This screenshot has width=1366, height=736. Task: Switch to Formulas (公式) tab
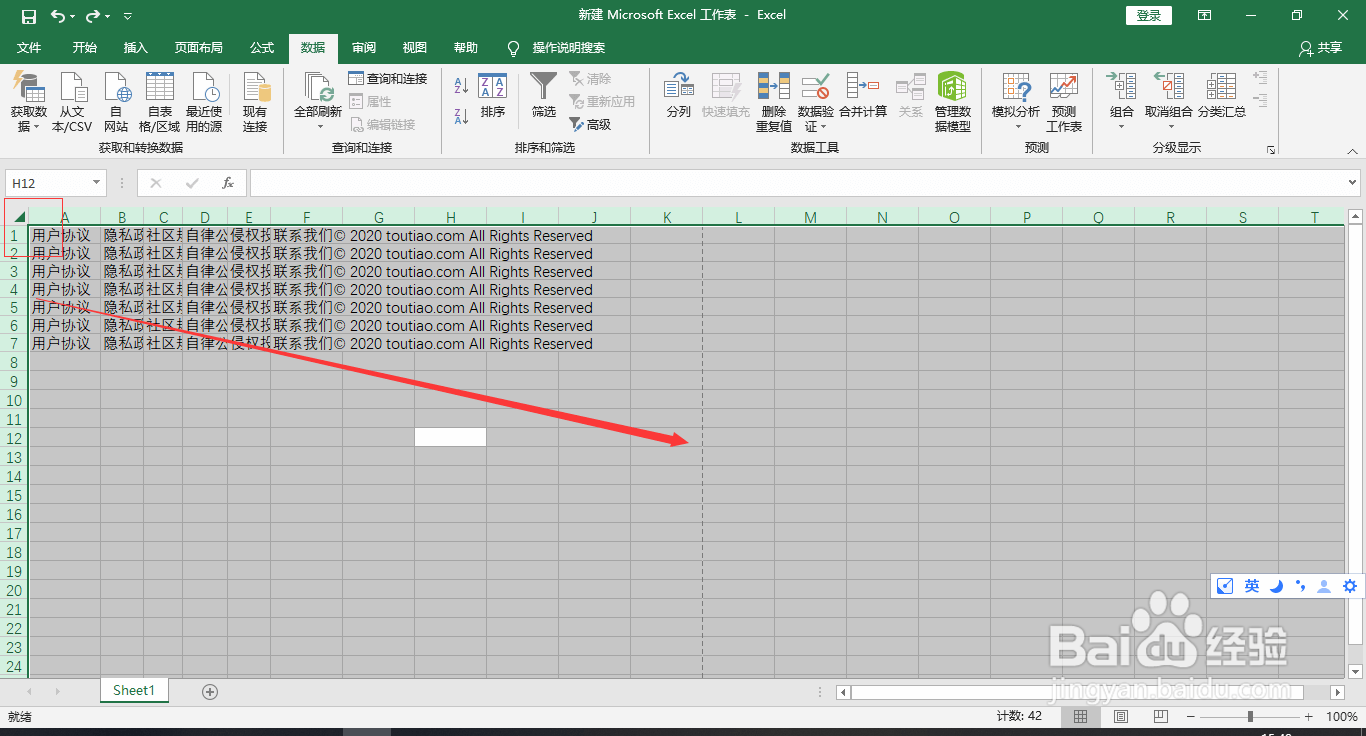(x=262, y=47)
